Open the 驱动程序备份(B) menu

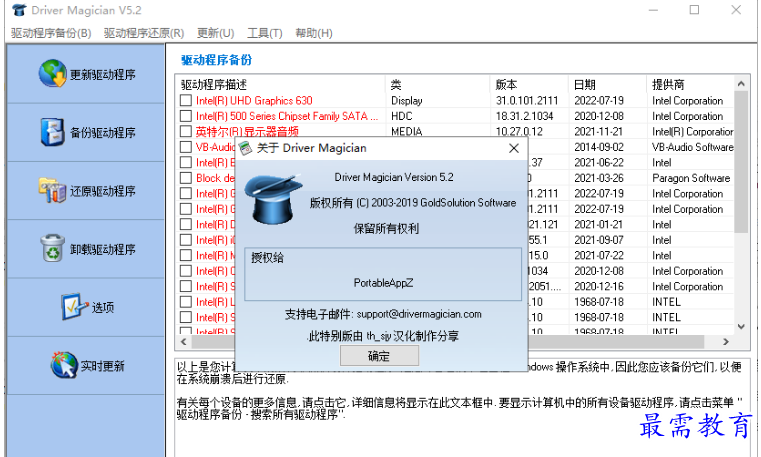[x=51, y=33]
